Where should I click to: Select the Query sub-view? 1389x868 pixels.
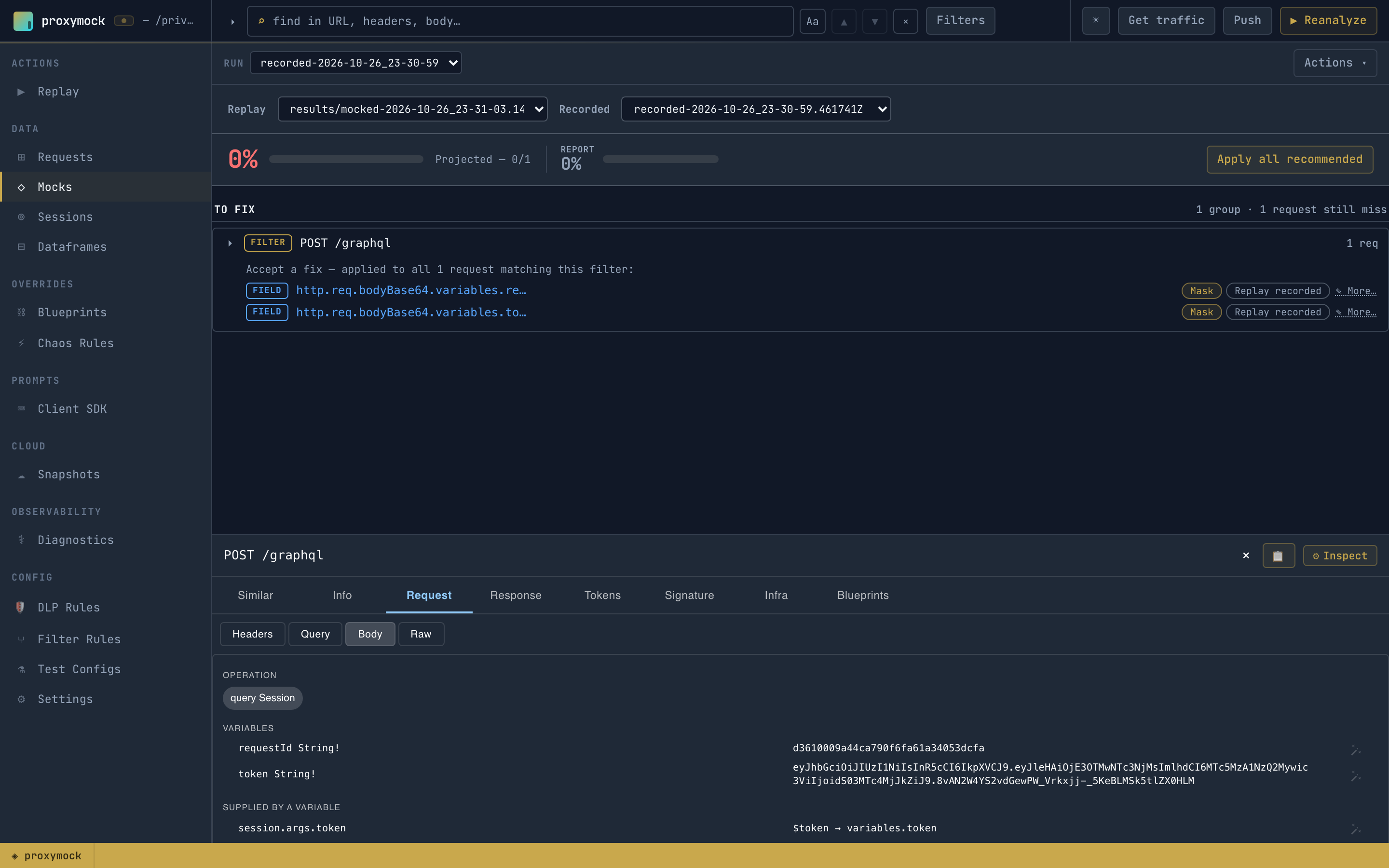[315, 634]
